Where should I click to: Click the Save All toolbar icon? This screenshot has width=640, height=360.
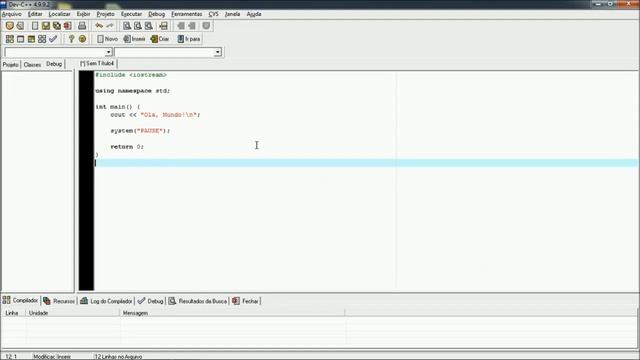(x=57, y=26)
